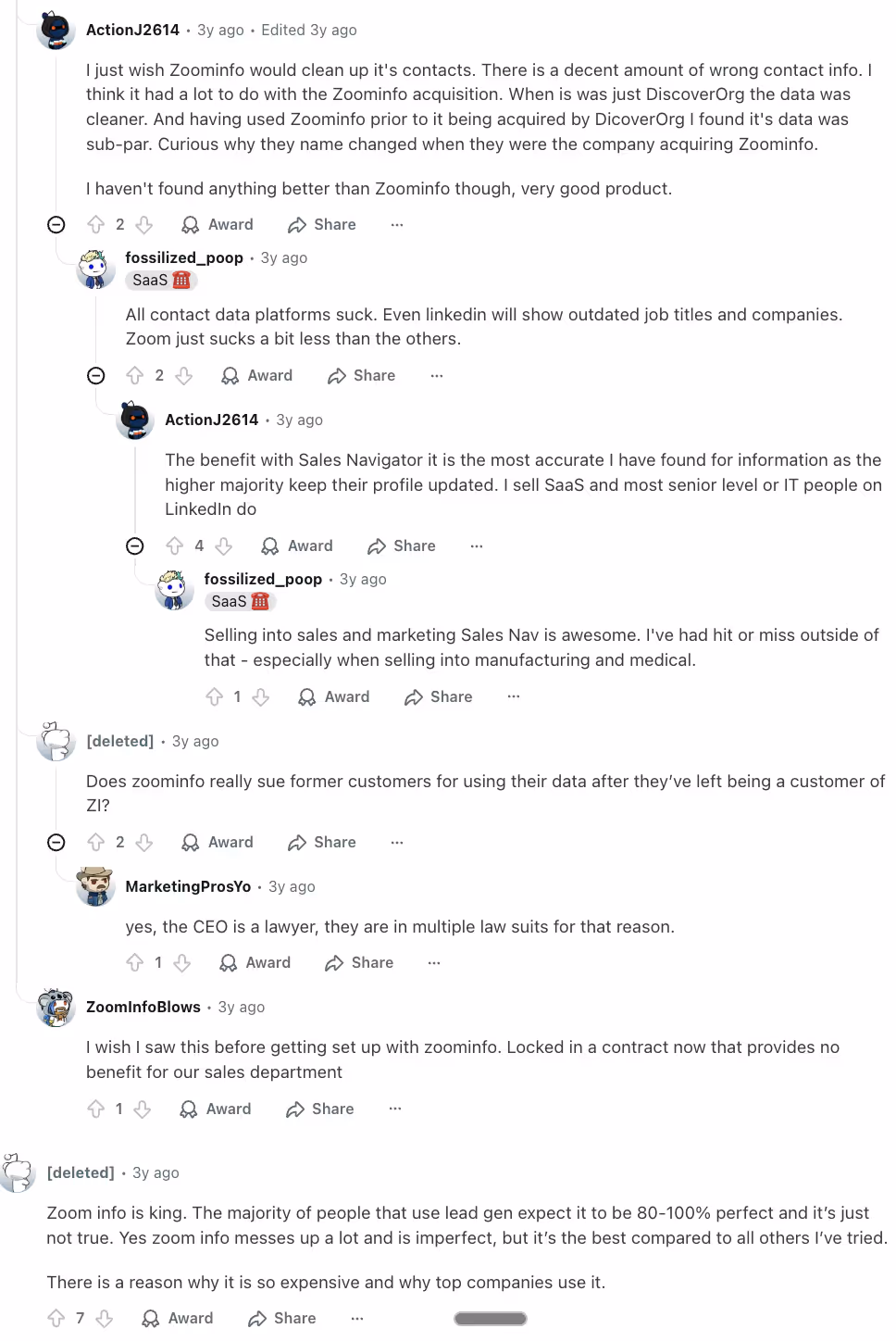Image resolution: width=896 pixels, height=1341 pixels.
Task: Downvote the last comment with 7 votes
Action: pyautogui.click(x=105, y=1318)
